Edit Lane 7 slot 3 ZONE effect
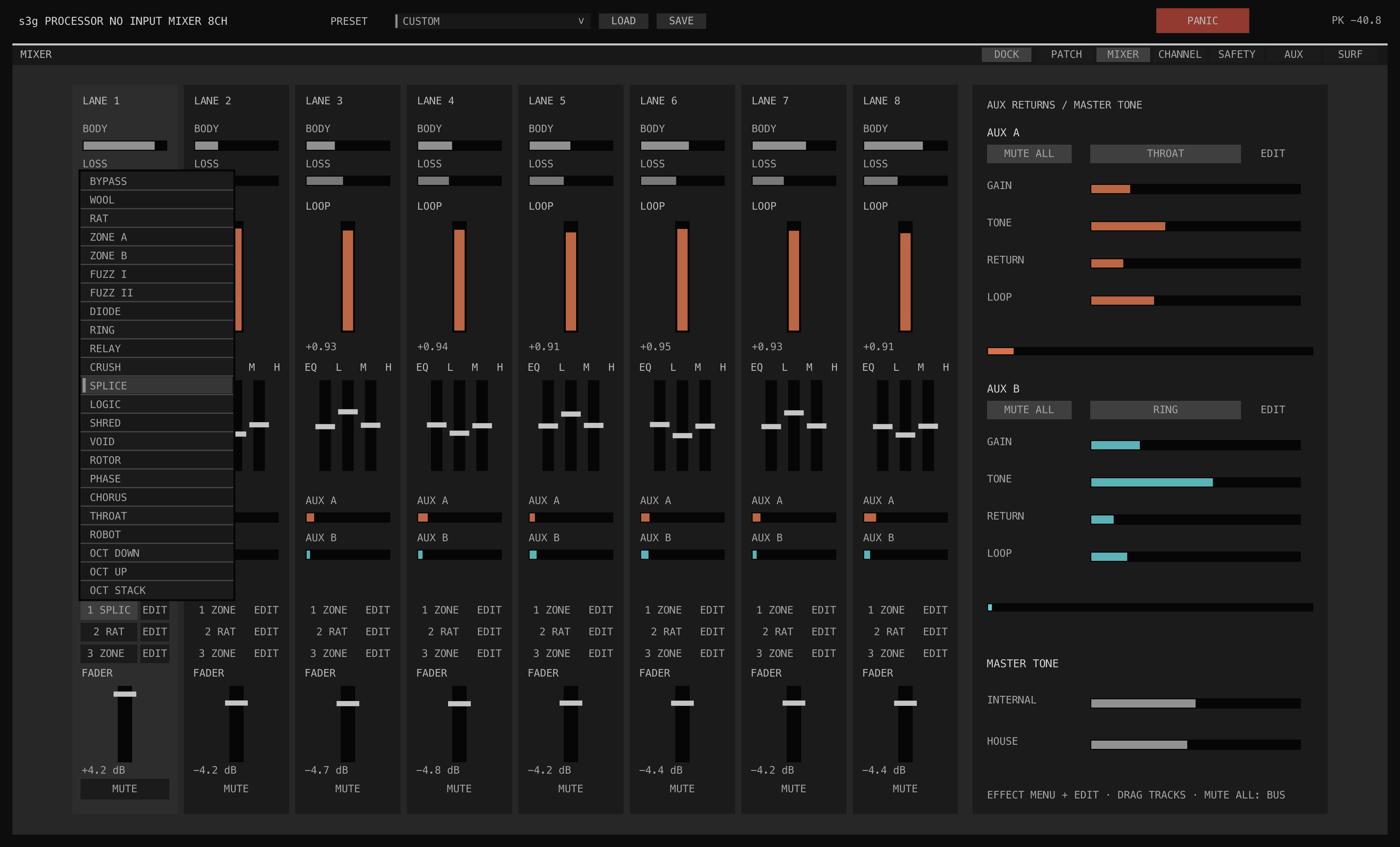 pos(824,653)
